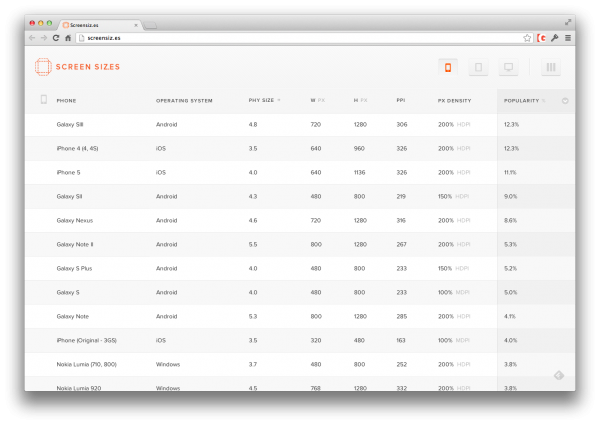The height and width of the screenshot is (425, 600).
Task: Click height value 1136
Action: 360,173
